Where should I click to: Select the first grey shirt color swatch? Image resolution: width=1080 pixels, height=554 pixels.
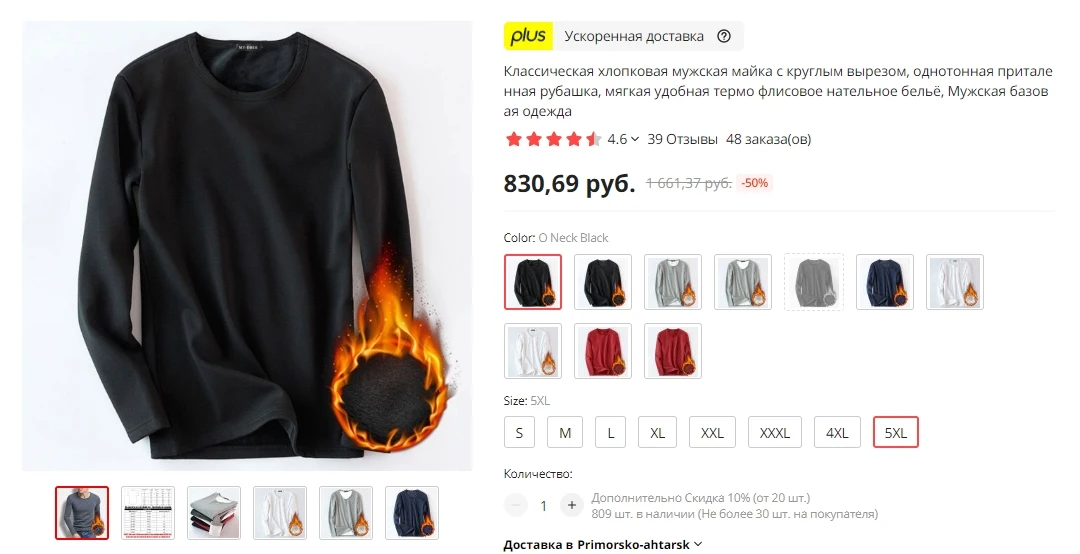673,282
